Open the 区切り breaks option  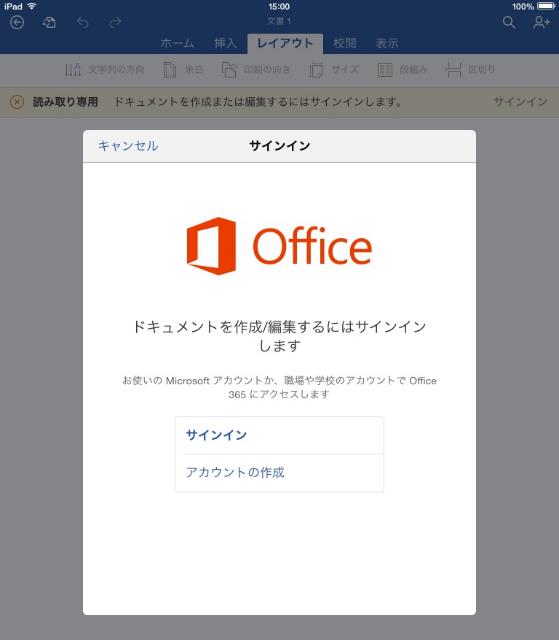[470, 70]
